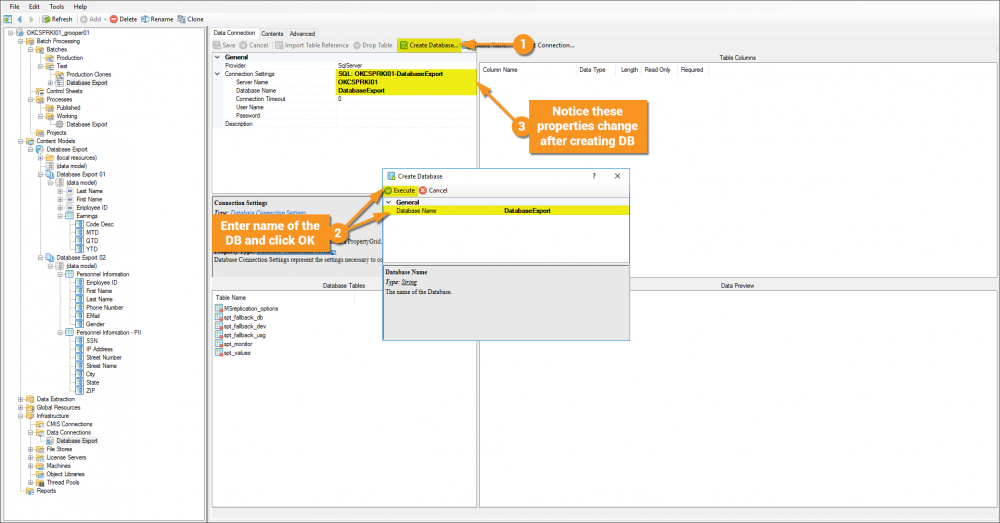The image size is (1000, 523).
Task: Click the Rename toolbar button
Action: coord(157,19)
